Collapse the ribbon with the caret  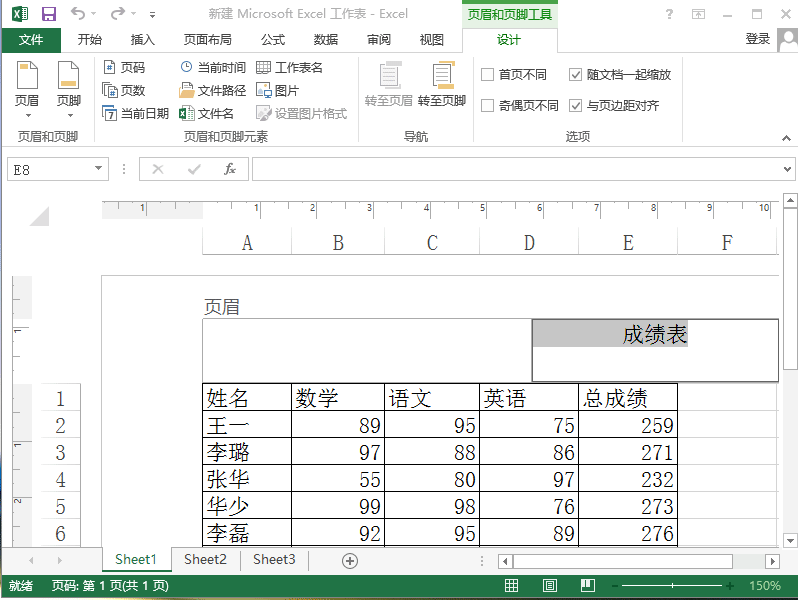click(786, 138)
